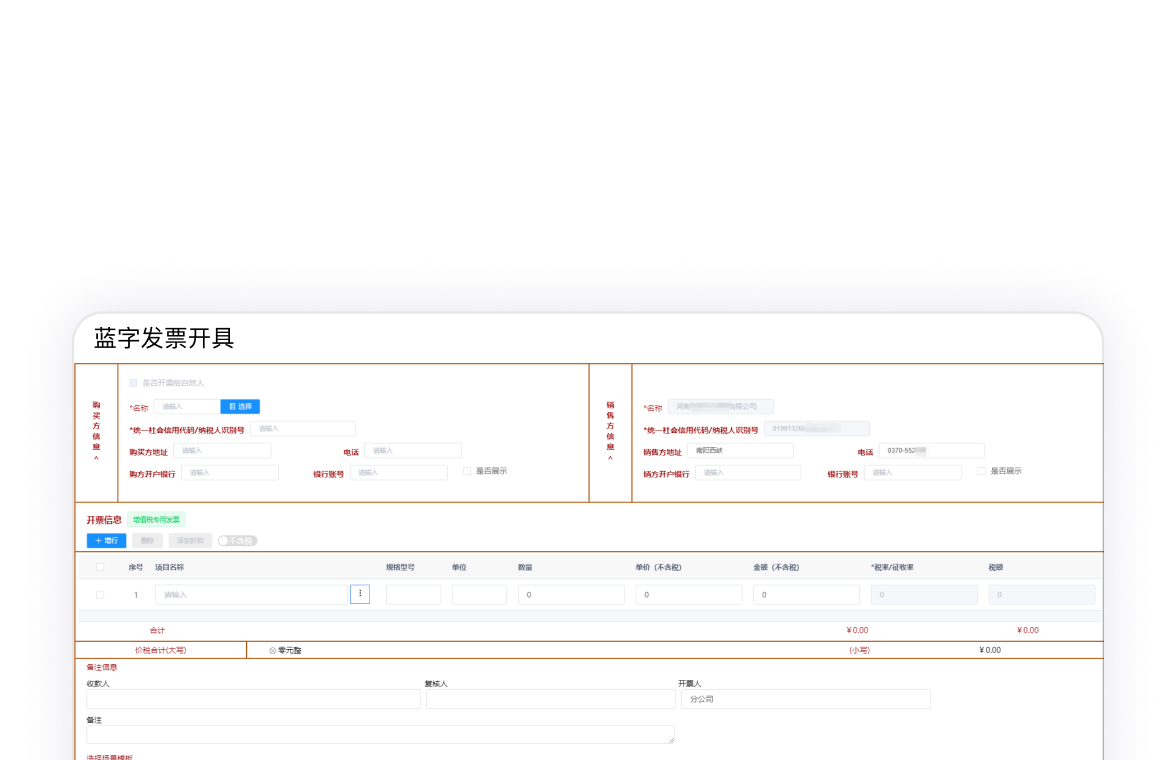Click the 销售方地址 input field
Image resolution: width=1176 pixels, height=760 pixels.
click(740, 451)
